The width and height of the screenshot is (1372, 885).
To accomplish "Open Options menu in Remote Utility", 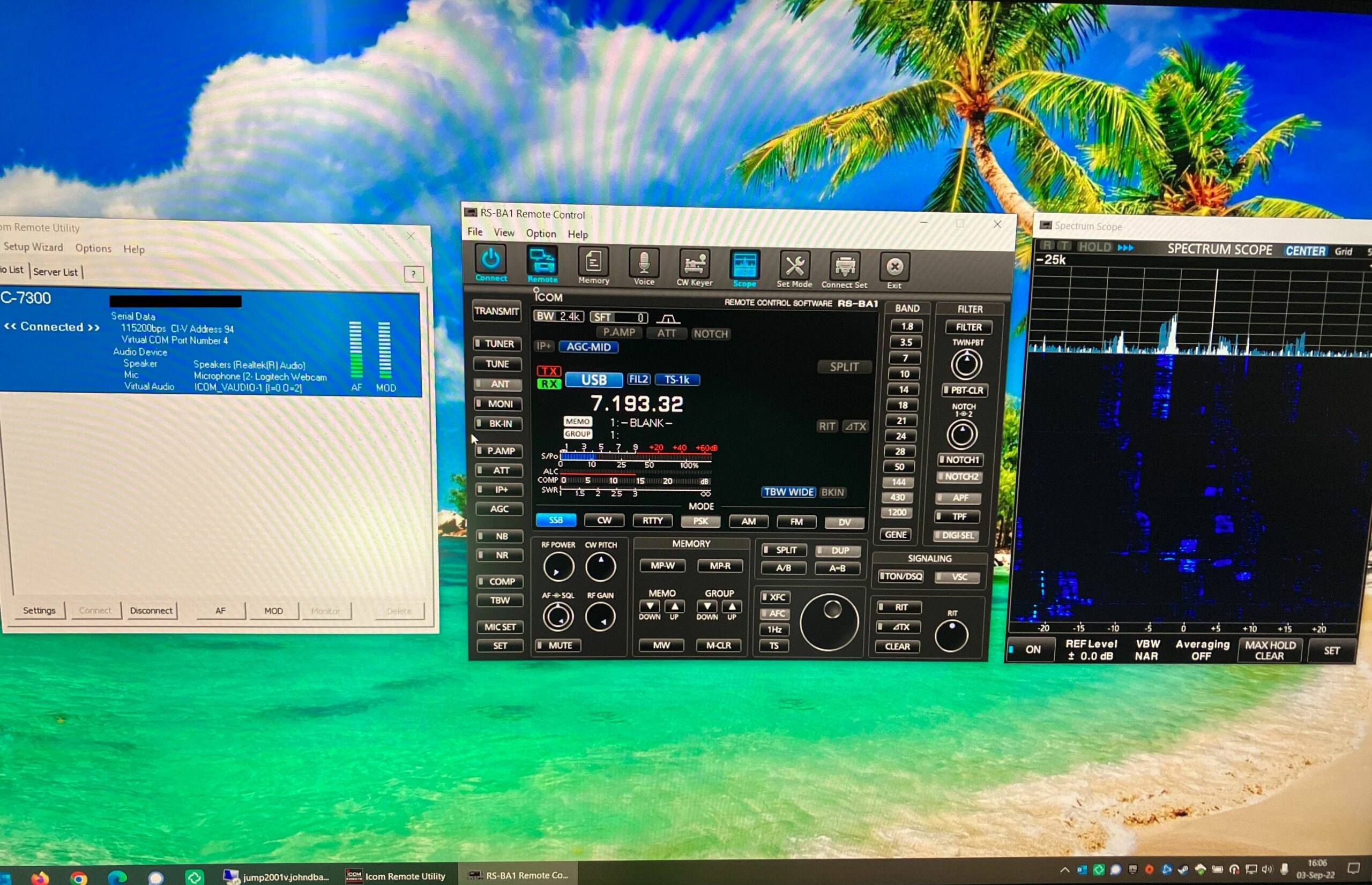I will click(93, 247).
